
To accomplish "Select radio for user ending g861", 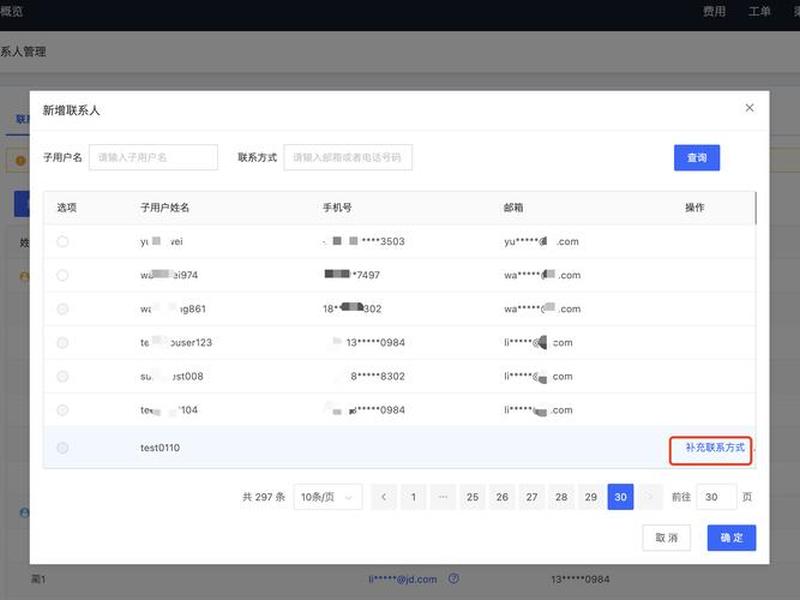I will (x=63, y=309).
